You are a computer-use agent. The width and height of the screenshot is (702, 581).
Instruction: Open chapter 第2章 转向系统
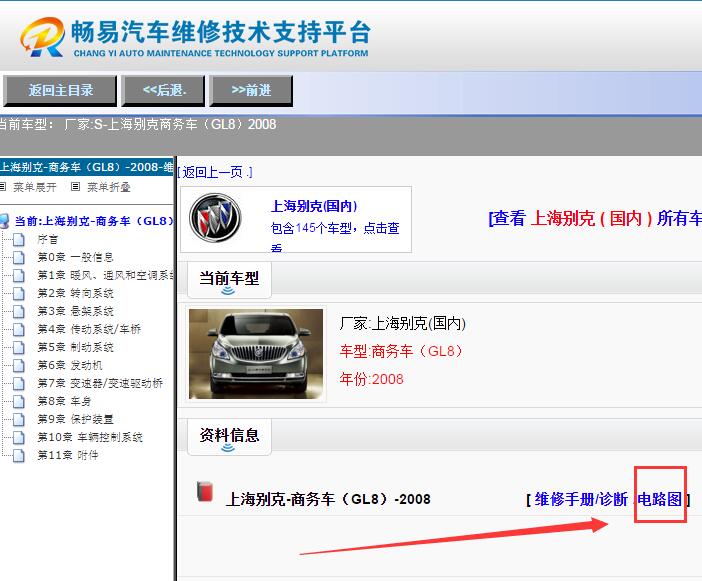point(75,293)
